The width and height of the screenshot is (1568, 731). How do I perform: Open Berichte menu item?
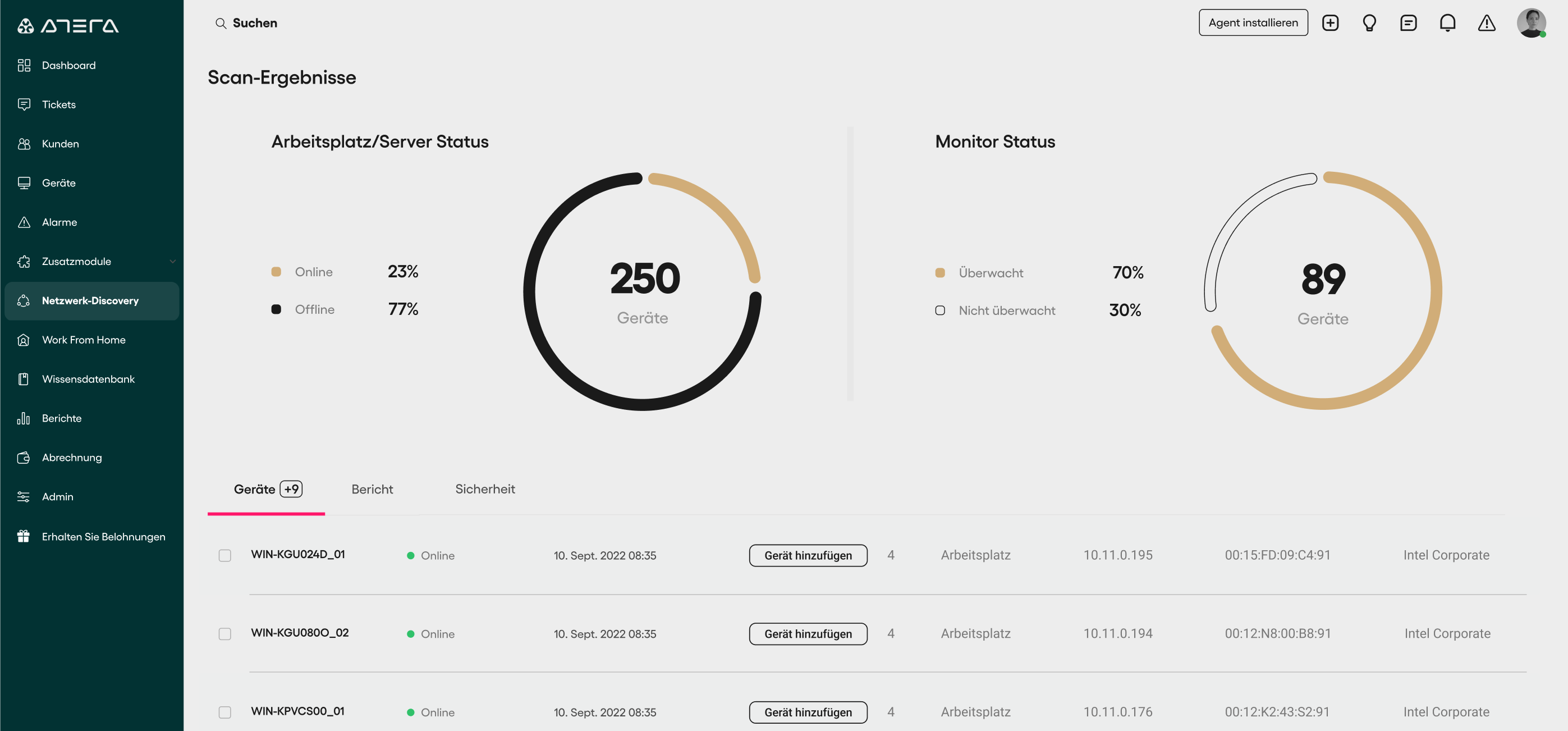click(91, 418)
